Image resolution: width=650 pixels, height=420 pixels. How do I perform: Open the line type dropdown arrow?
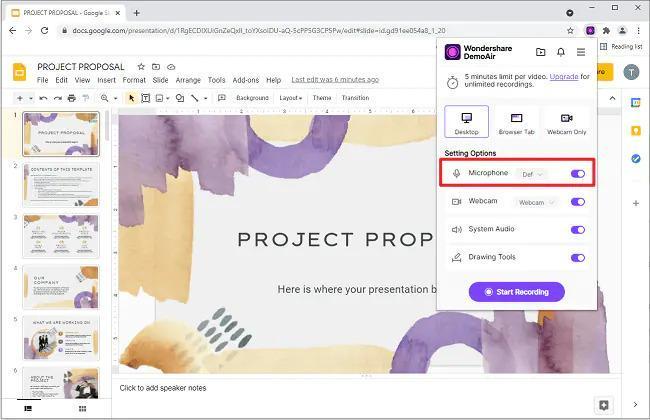pos(206,98)
